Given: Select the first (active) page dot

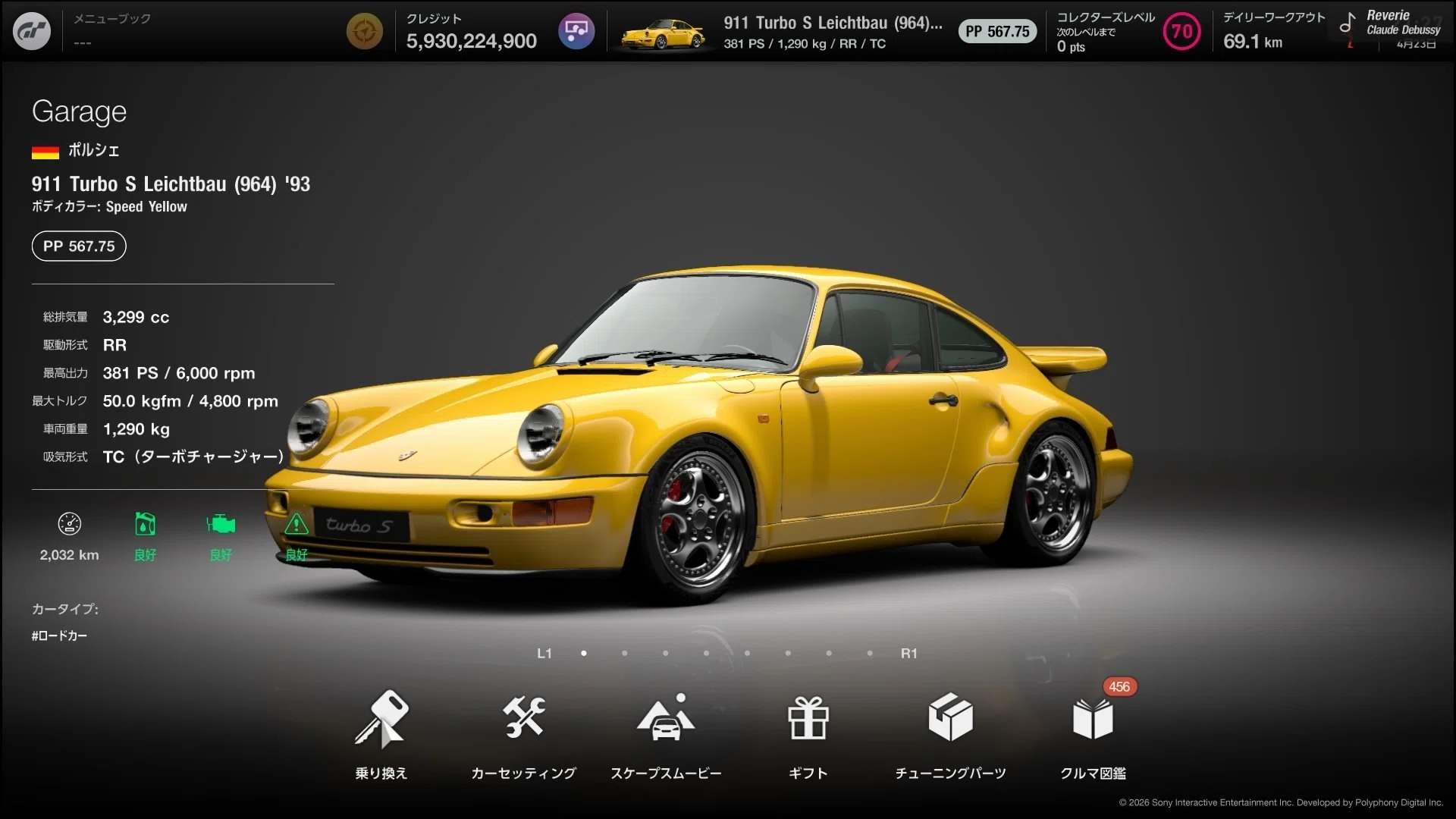Looking at the screenshot, I should tap(584, 653).
